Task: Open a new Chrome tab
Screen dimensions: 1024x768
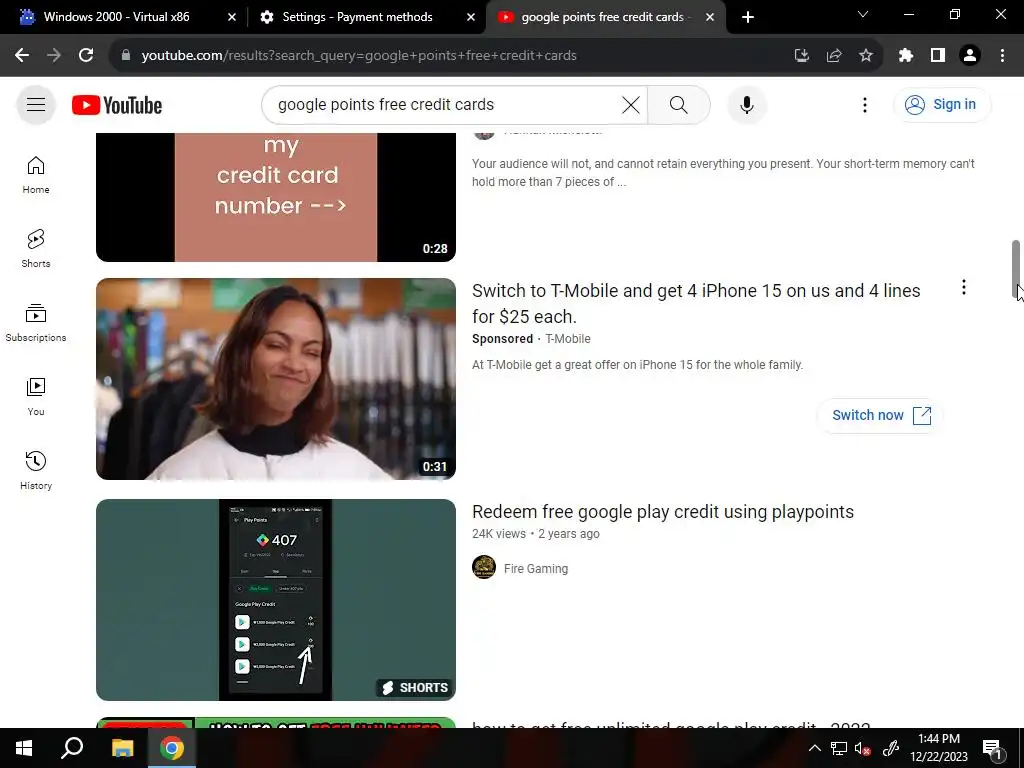Action: click(x=748, y=17)
